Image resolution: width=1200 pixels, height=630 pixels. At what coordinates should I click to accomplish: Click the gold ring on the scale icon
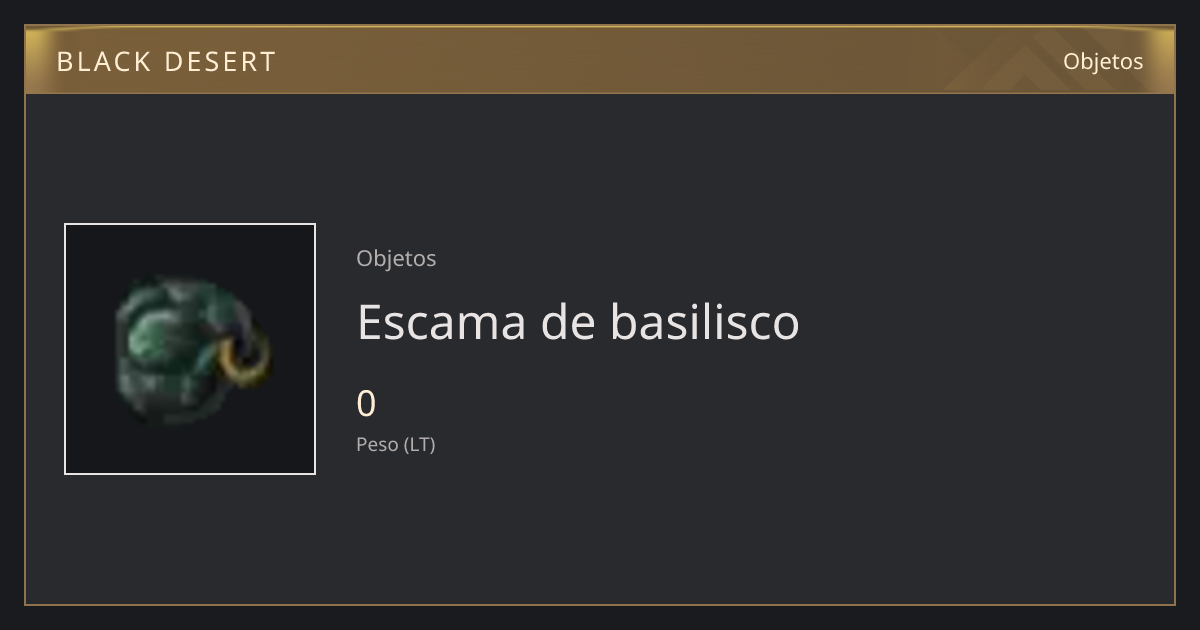point(246,362)
